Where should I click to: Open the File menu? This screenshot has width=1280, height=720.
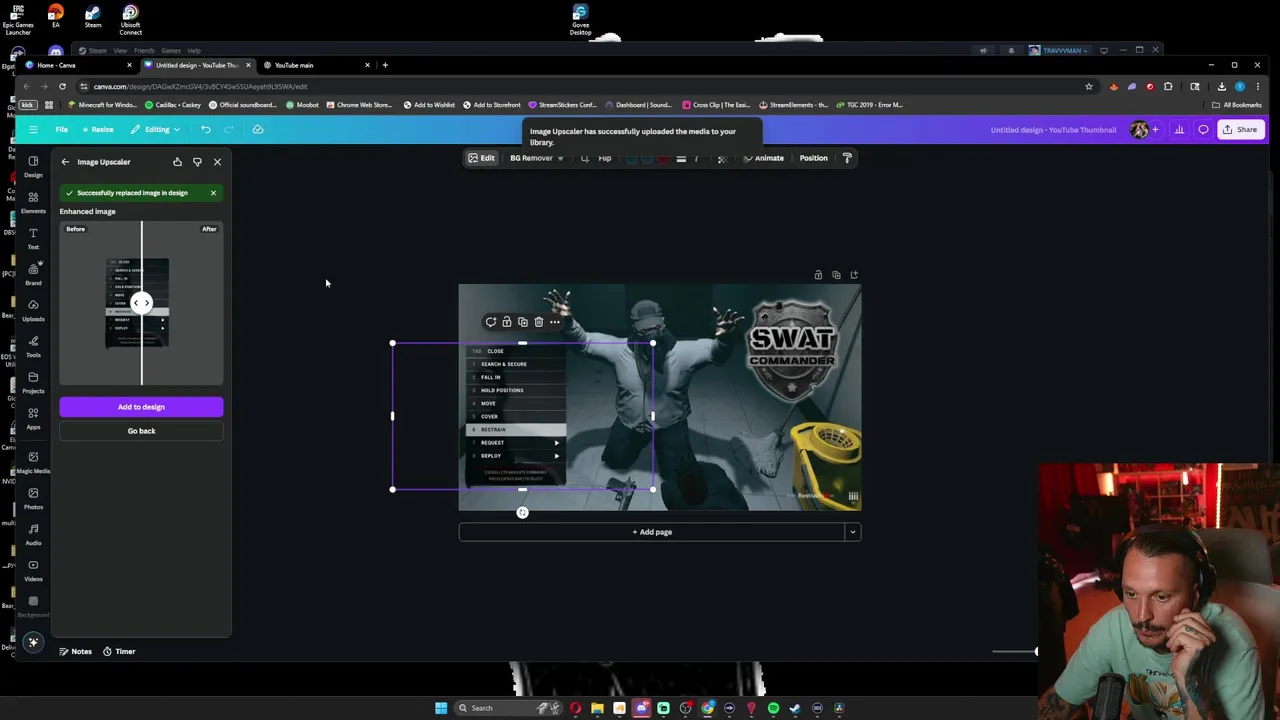(61, 129)
